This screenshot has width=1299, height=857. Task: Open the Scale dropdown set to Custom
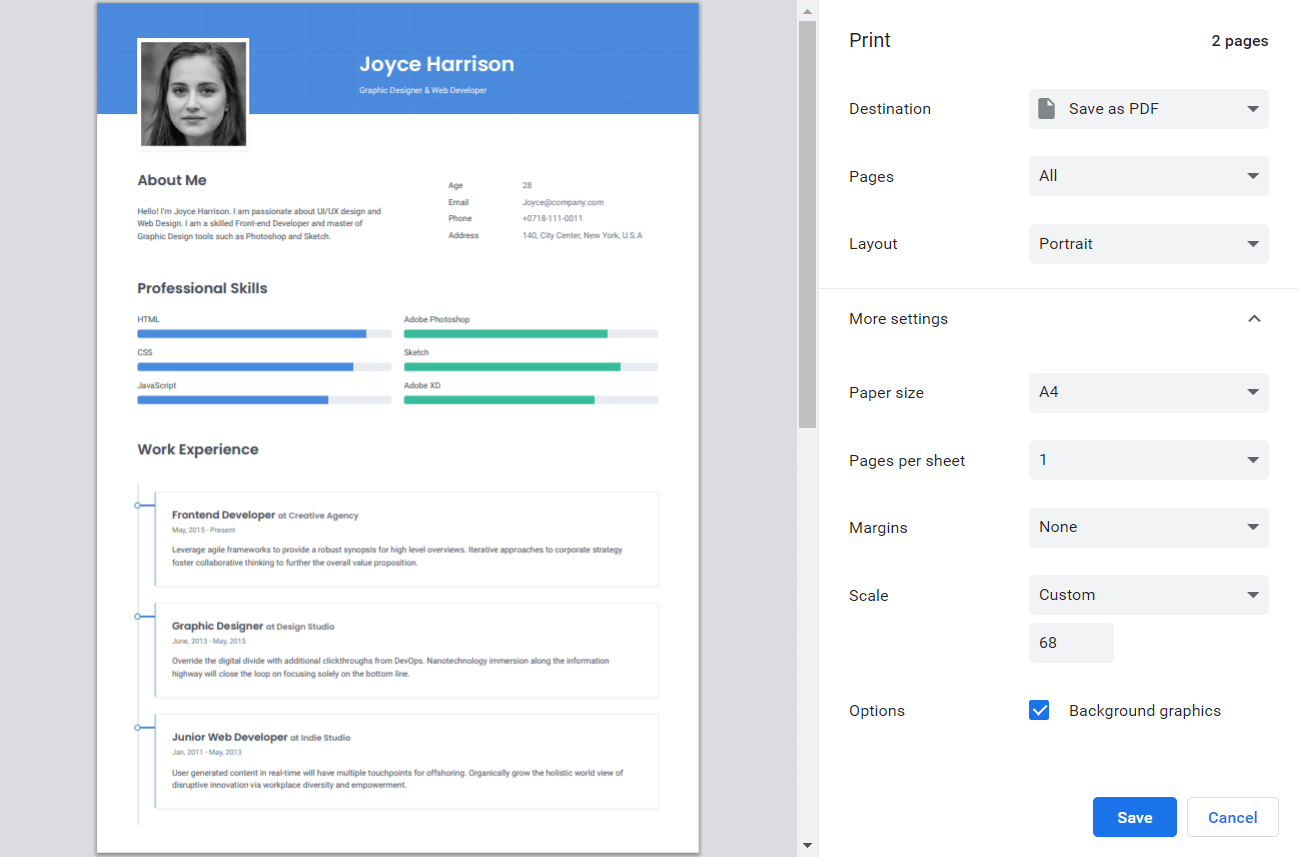coord(1148,595)
